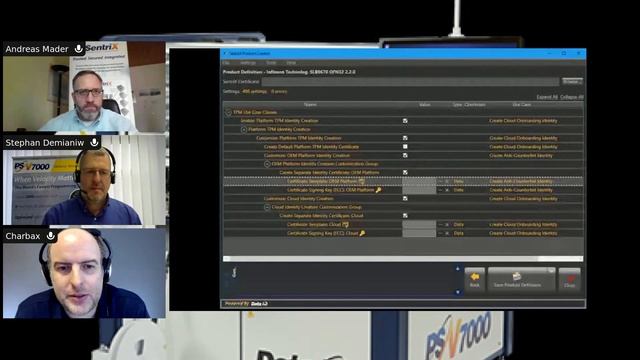
Task: Collapse the TPM Use Case Classes node
Action: pyautogui.click(x=229, y=112)
